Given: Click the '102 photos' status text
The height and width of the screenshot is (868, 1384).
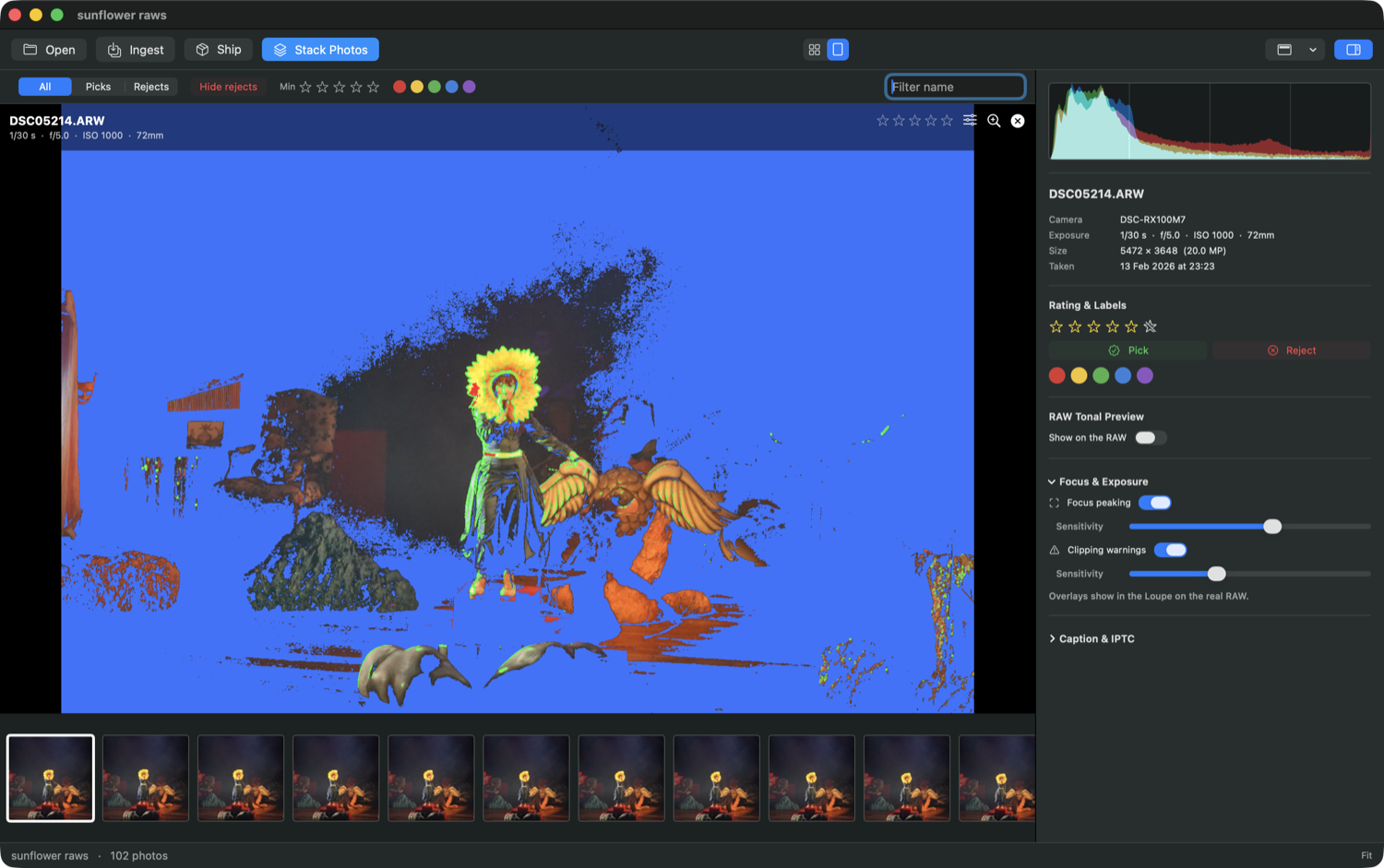Looking at the screenshot, I should coord(139,856).
